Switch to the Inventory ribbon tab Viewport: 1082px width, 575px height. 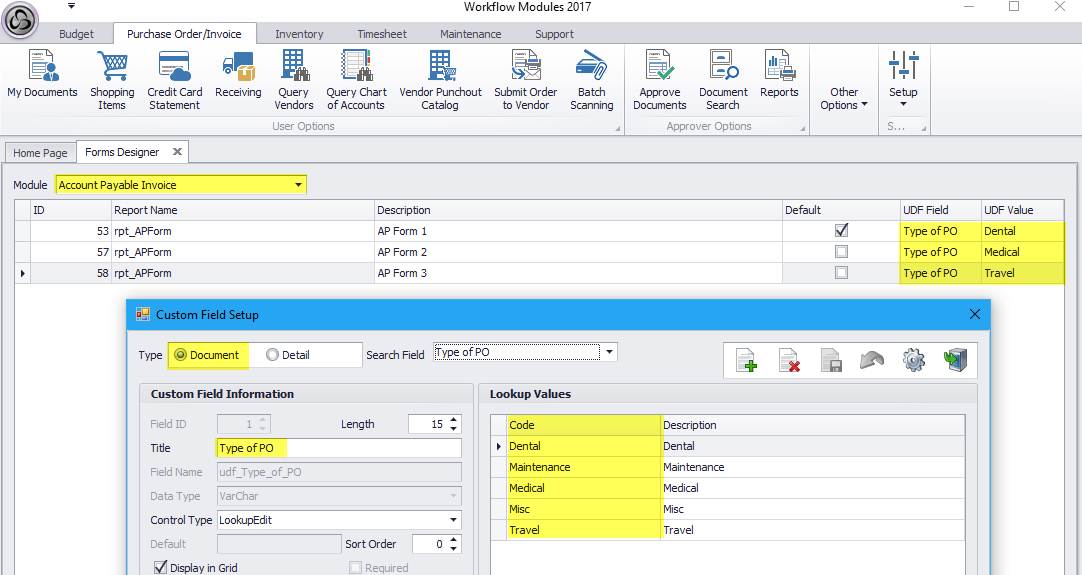point(299,34)
